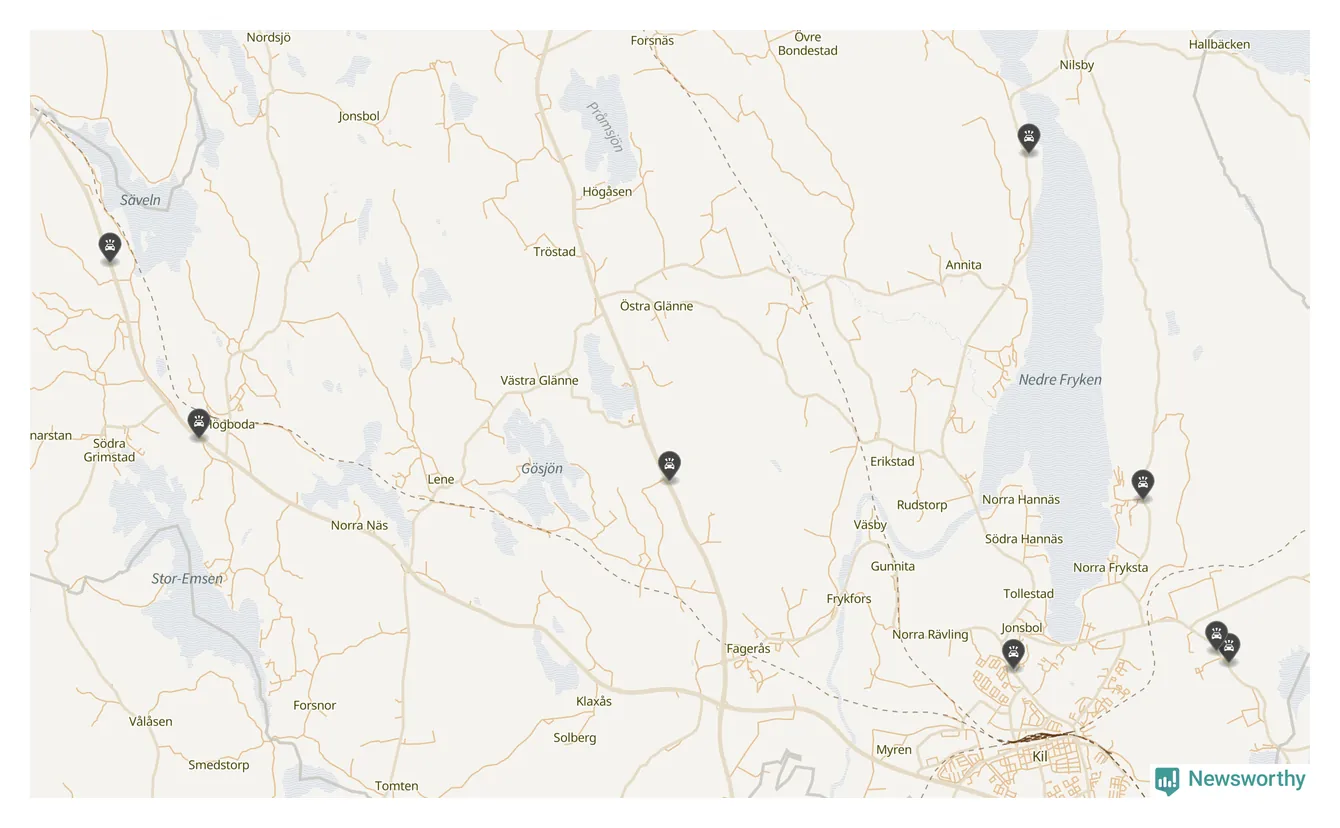Image resolution: width=1340 pixels, height=828 pixels.
Task: Open the accident marker below Jonsbol near Kil
Action: point(1014,654)
